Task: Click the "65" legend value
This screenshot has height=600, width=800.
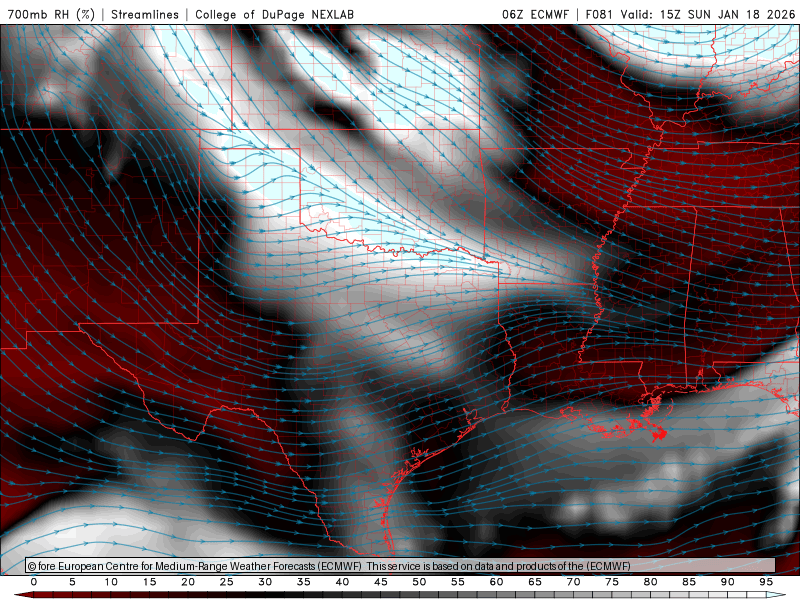Action: pyautogui.click(x=535, y=582)
